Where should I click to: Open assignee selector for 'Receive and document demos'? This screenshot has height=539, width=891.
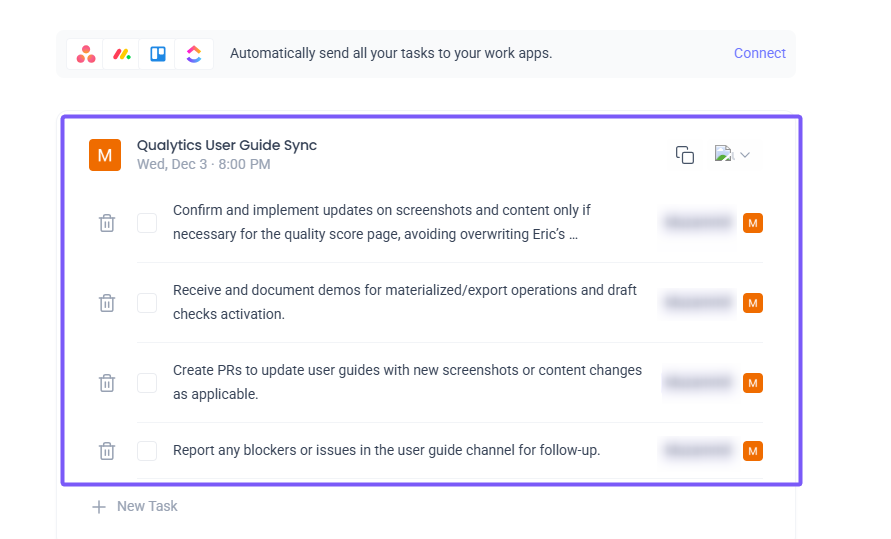click(712, 303)
